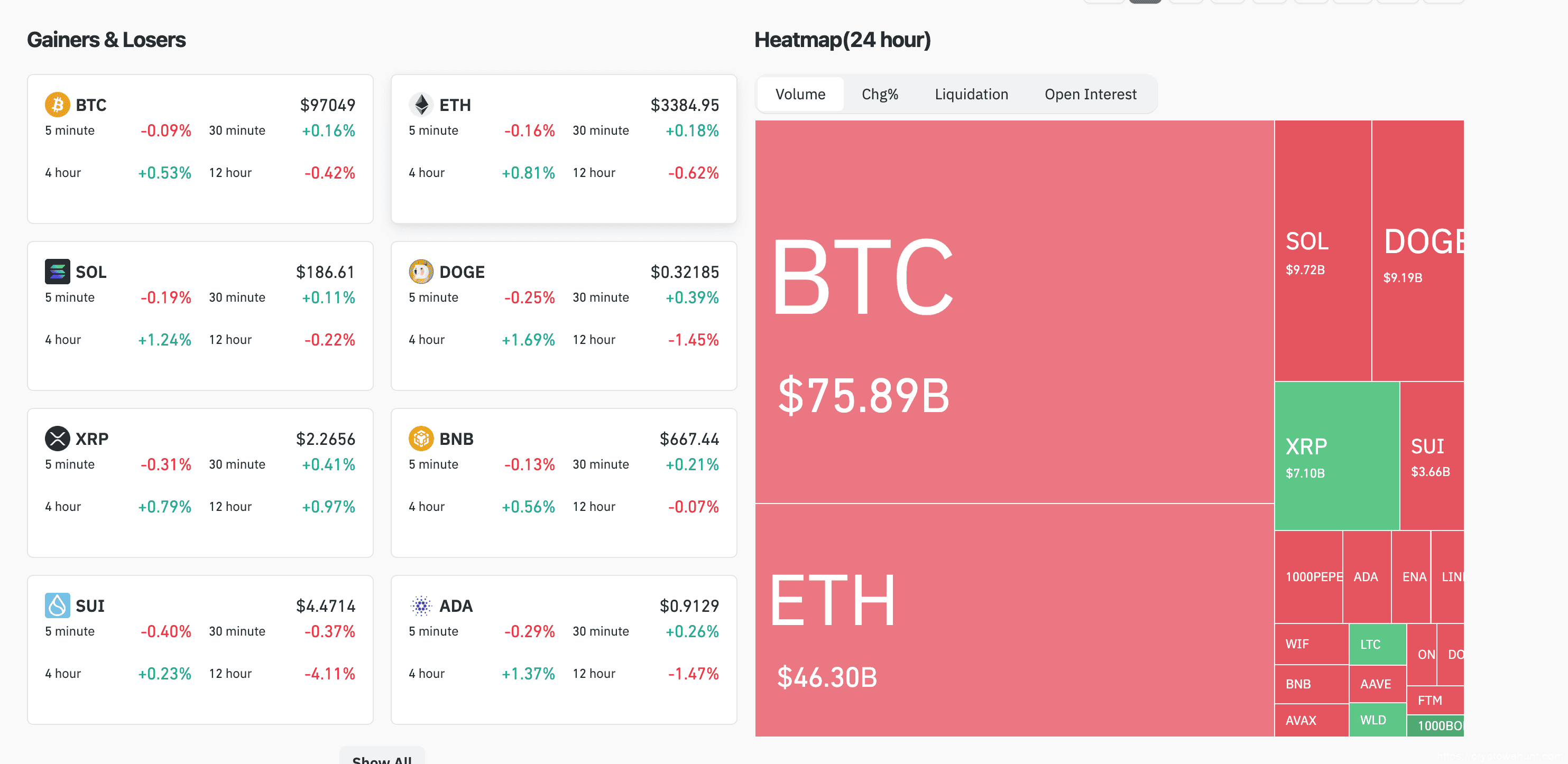The image size is (1568, 764).
Task: Switch heatmap to Chg% tab
Action: (880, 94)
